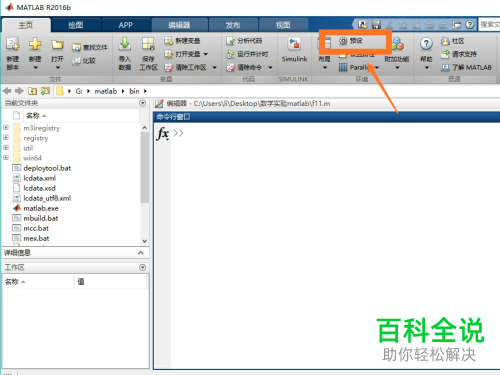Image resolution: width=500 pixels, height=375 pixels.
Task: Select matlab.exe in file list
Action: (x=41, y=208)
